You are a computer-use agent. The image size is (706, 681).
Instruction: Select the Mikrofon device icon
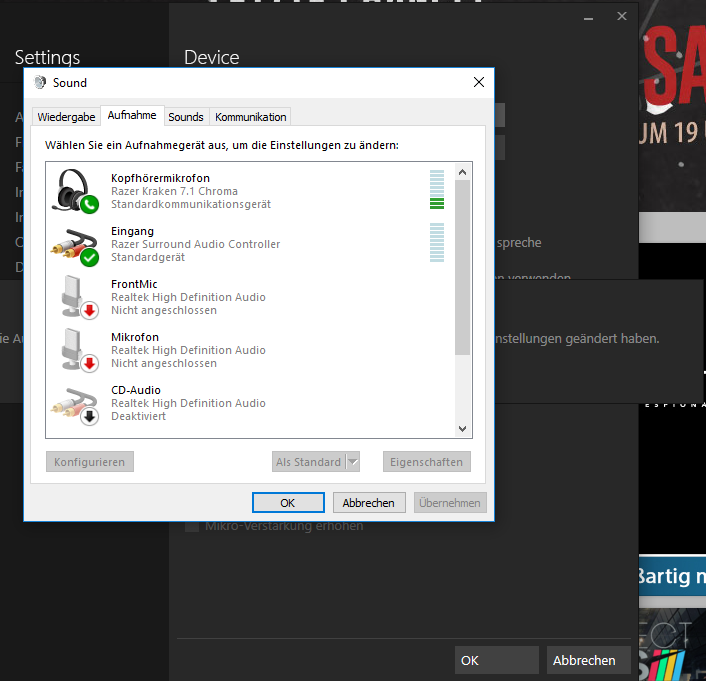click(79, 350)
